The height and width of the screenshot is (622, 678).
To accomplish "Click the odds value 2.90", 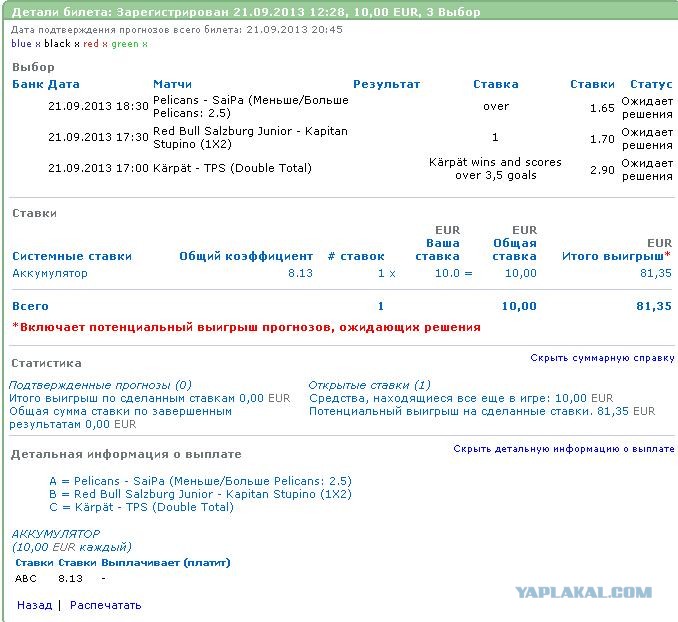I will point(602,170).
